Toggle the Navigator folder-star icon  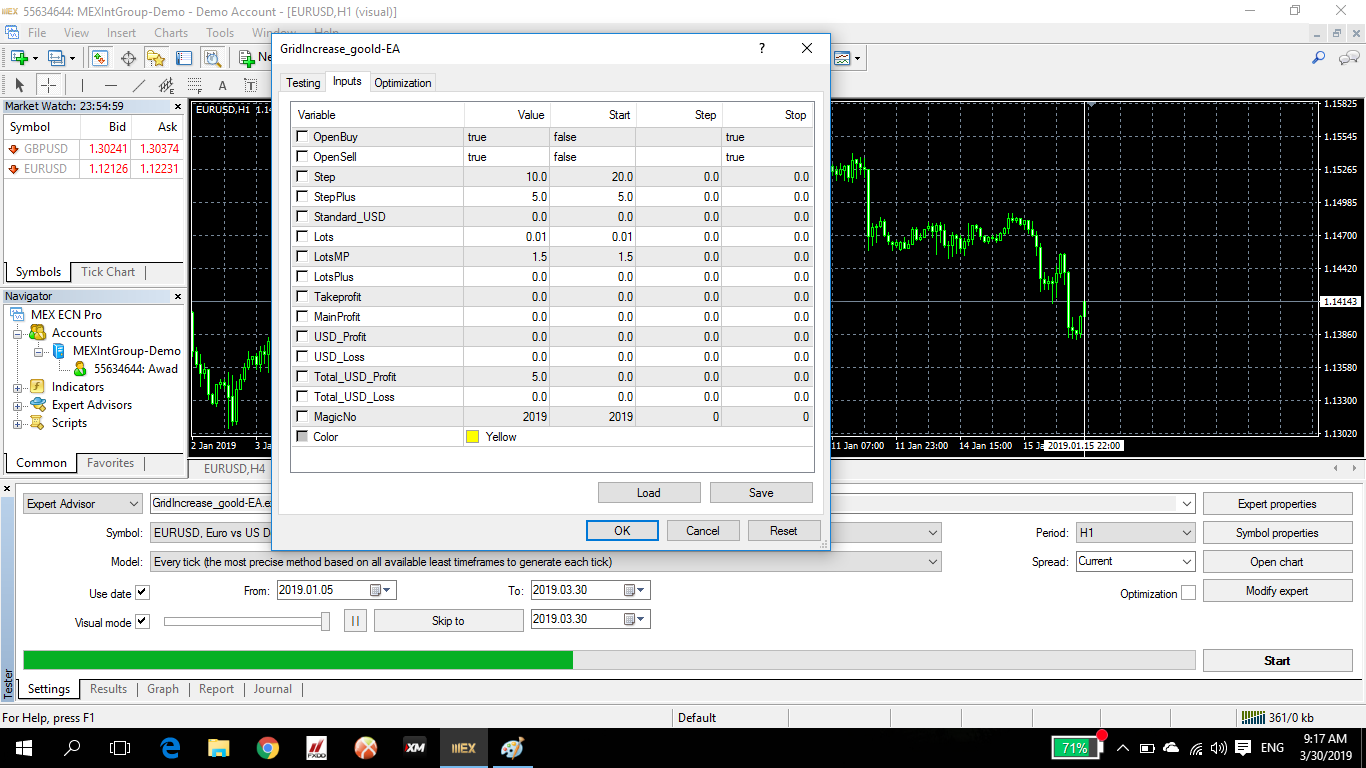156,58
